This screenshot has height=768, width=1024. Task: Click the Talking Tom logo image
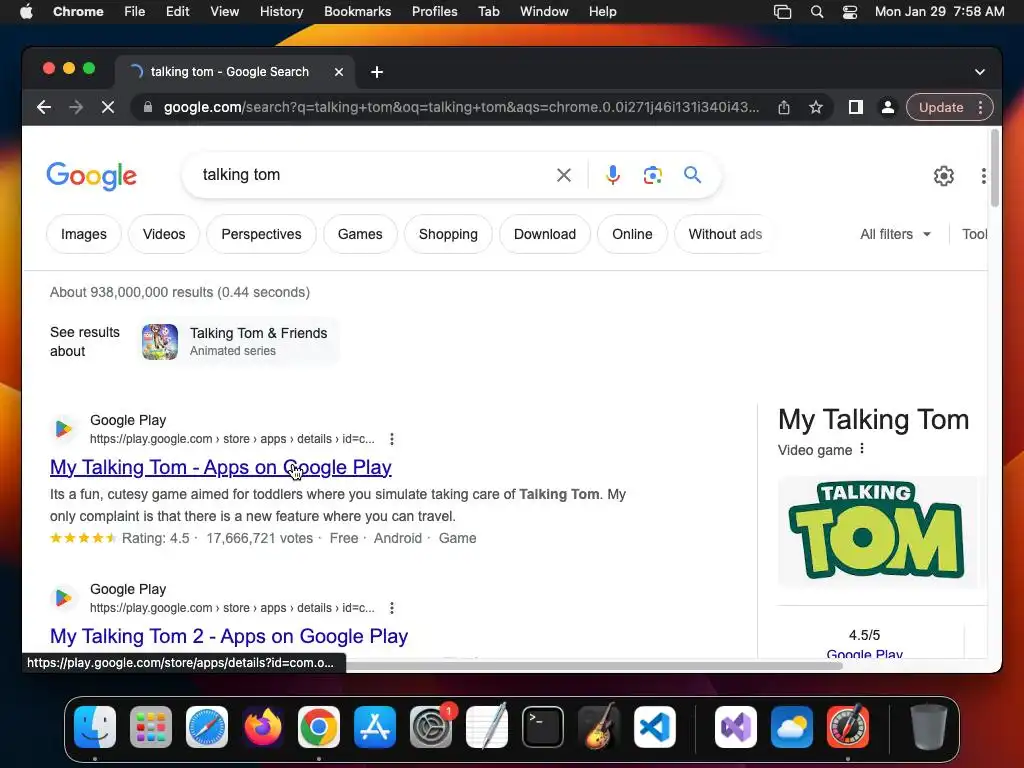[x=876, y=532]
